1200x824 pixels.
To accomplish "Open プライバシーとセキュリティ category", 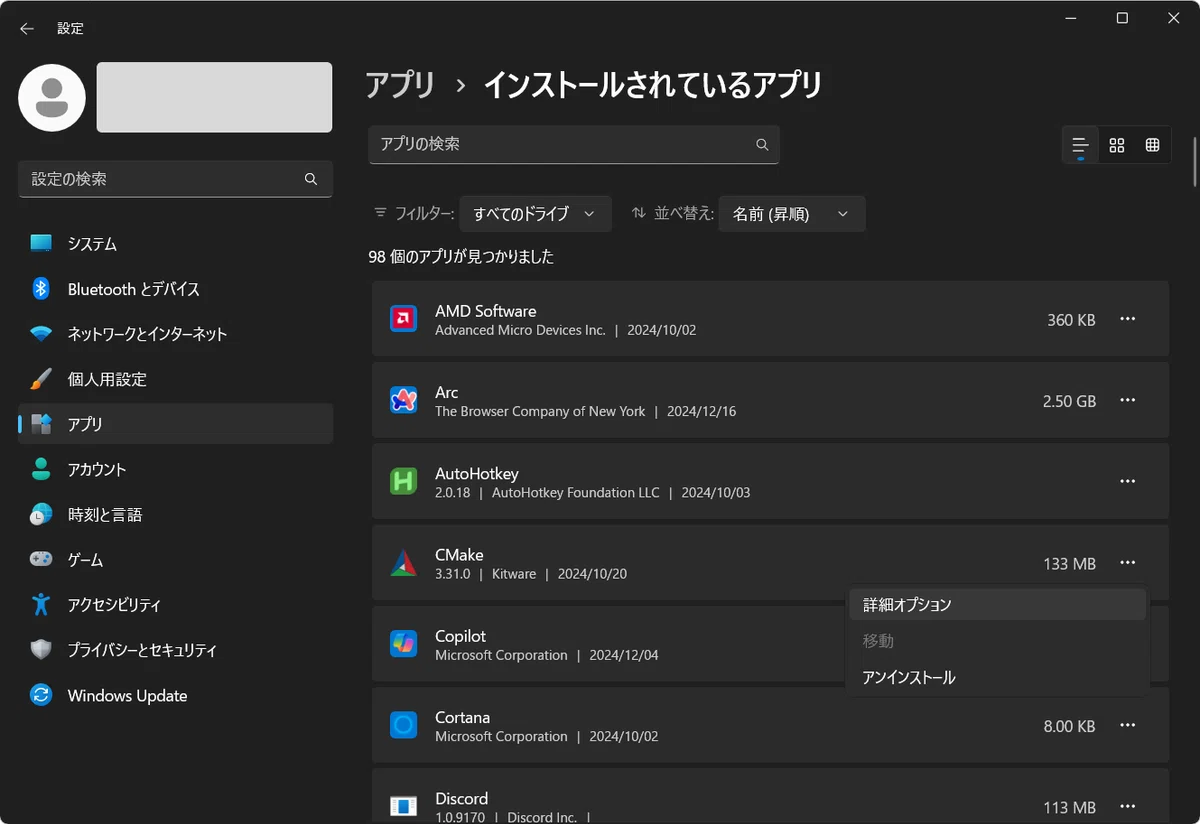I will click(x=175, y=650).
